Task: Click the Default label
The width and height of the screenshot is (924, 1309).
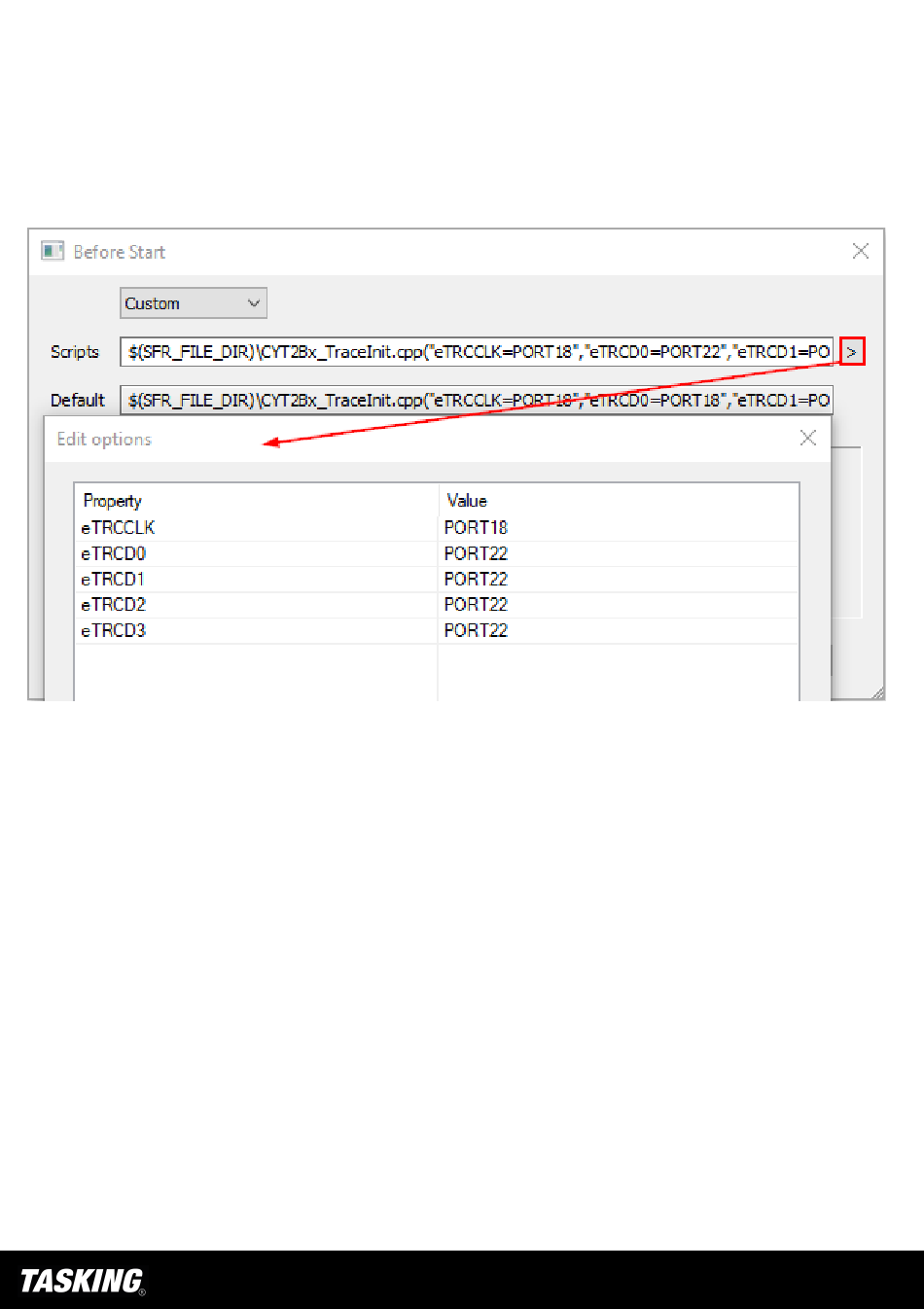Action: 77,400
